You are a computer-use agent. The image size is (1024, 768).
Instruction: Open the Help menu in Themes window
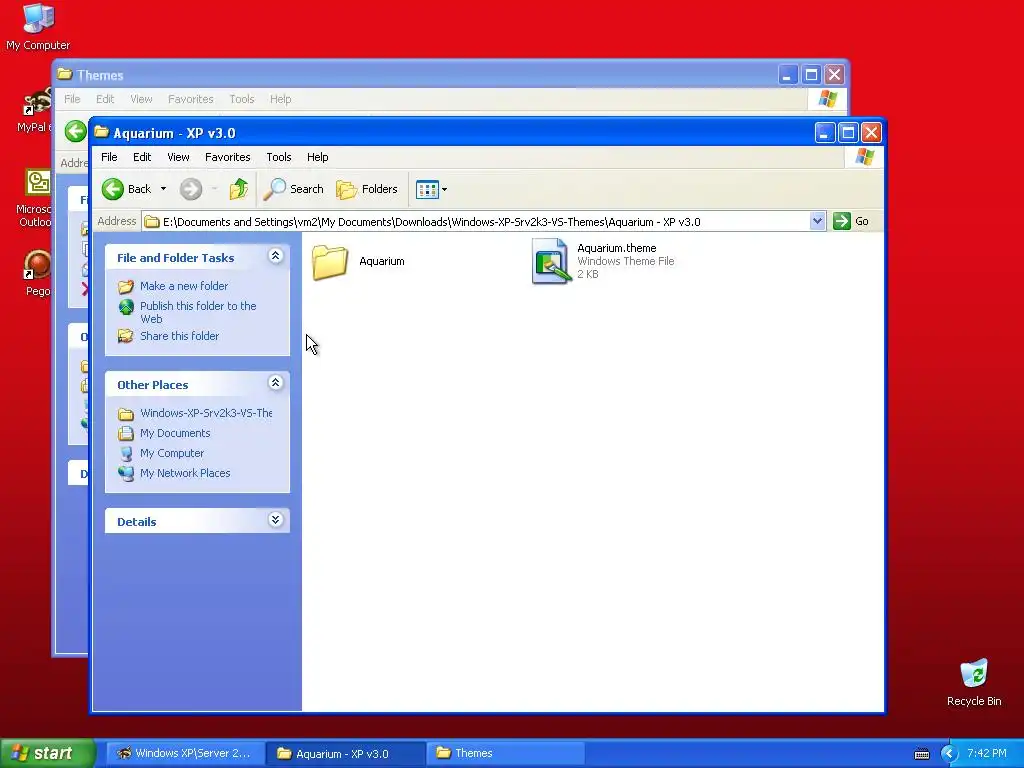(x=281, y=99)
